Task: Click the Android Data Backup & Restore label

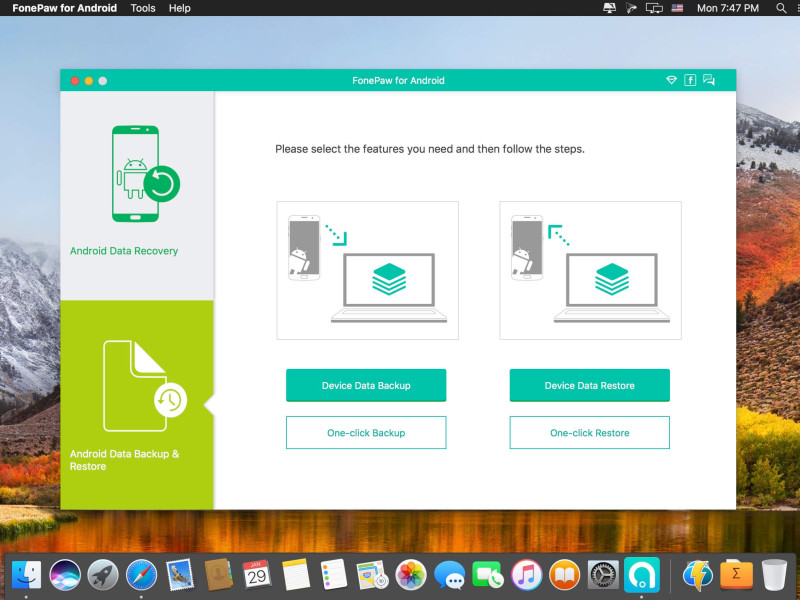Action: (124, 460)
